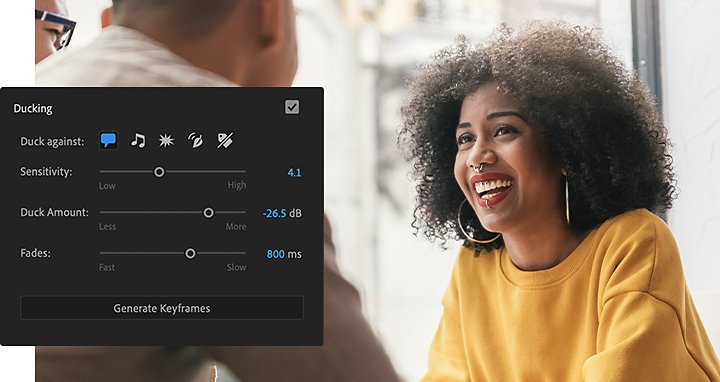This screenshot has height=382, width=720.
Task: Select the Ambience duck-against icon
Action: 195,140
